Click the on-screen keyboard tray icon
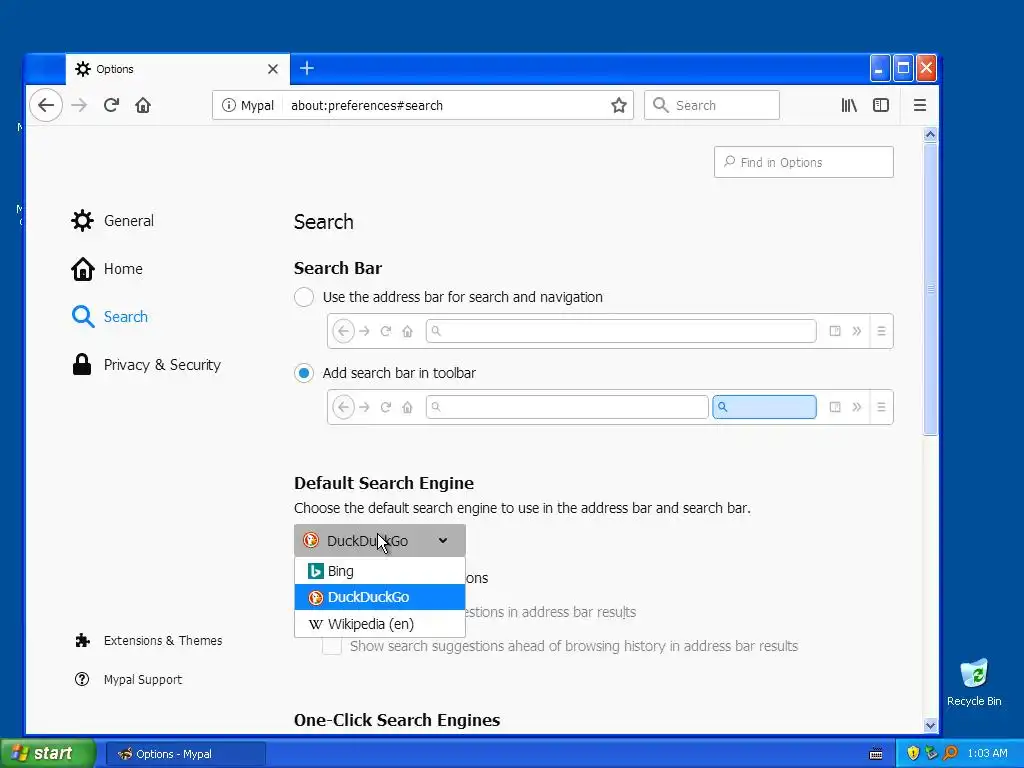 click(876, 754)
